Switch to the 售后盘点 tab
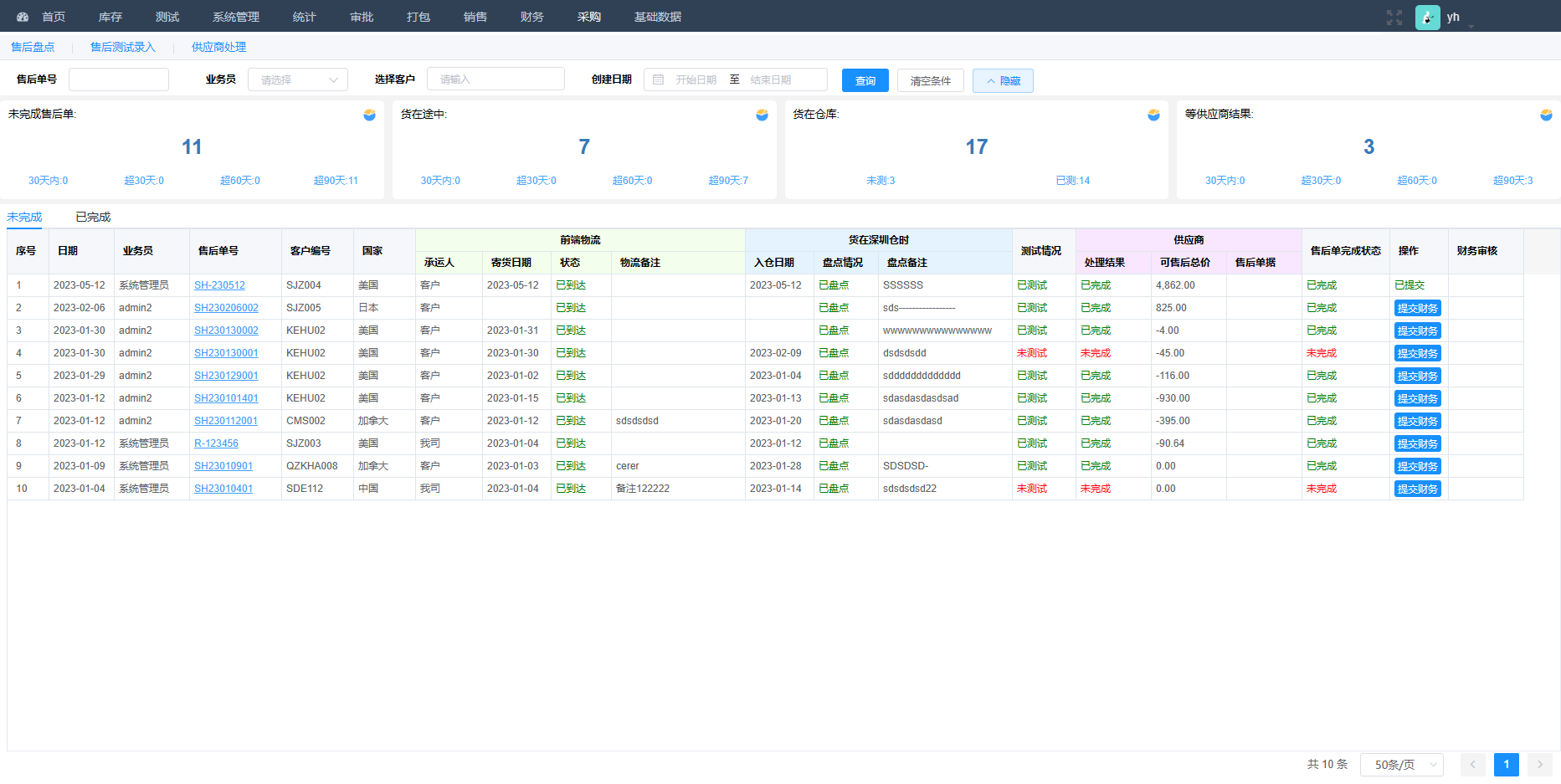 tap(33, 47)
